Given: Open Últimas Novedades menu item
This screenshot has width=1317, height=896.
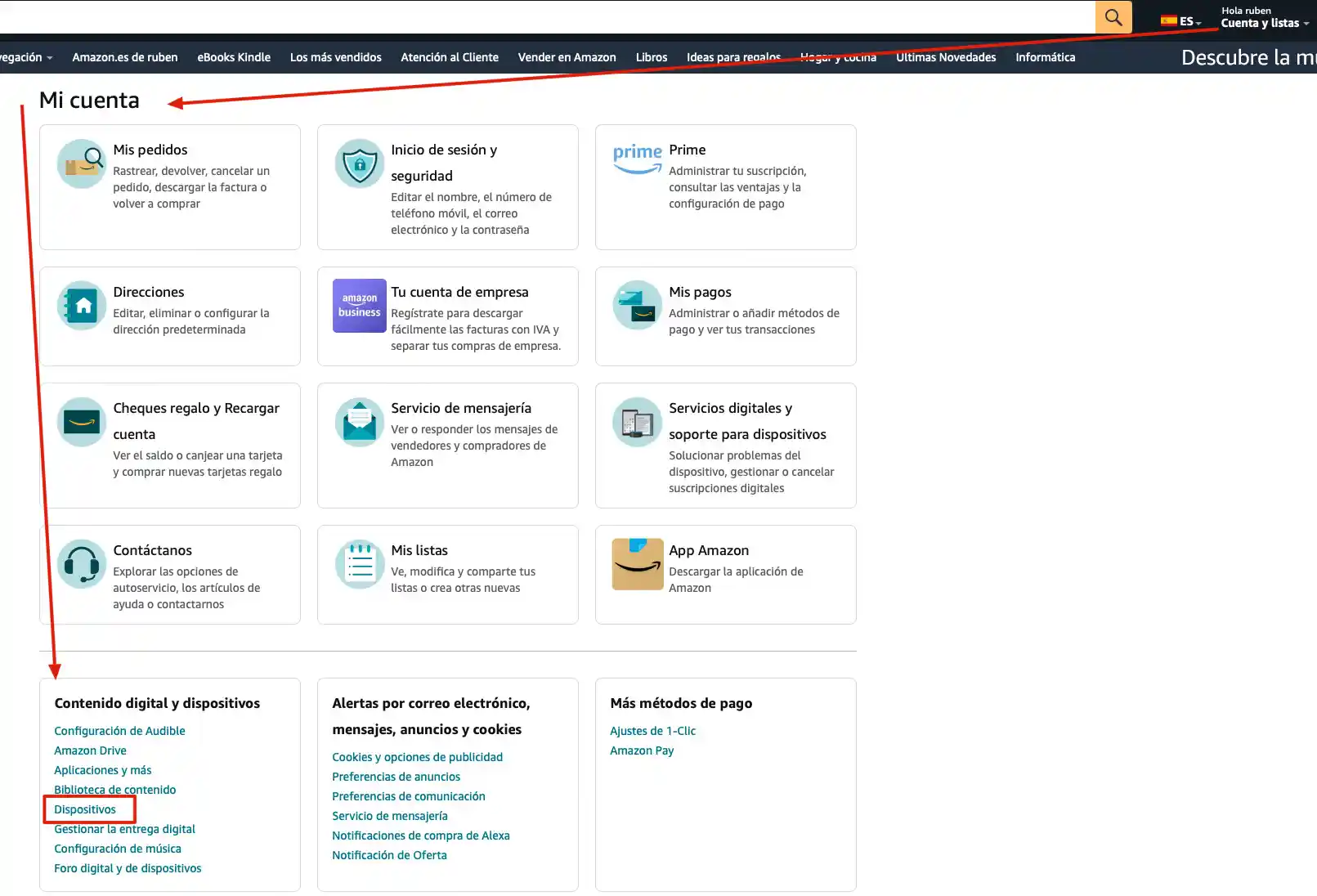Looking at the screenshot, I should coord(946,57).
